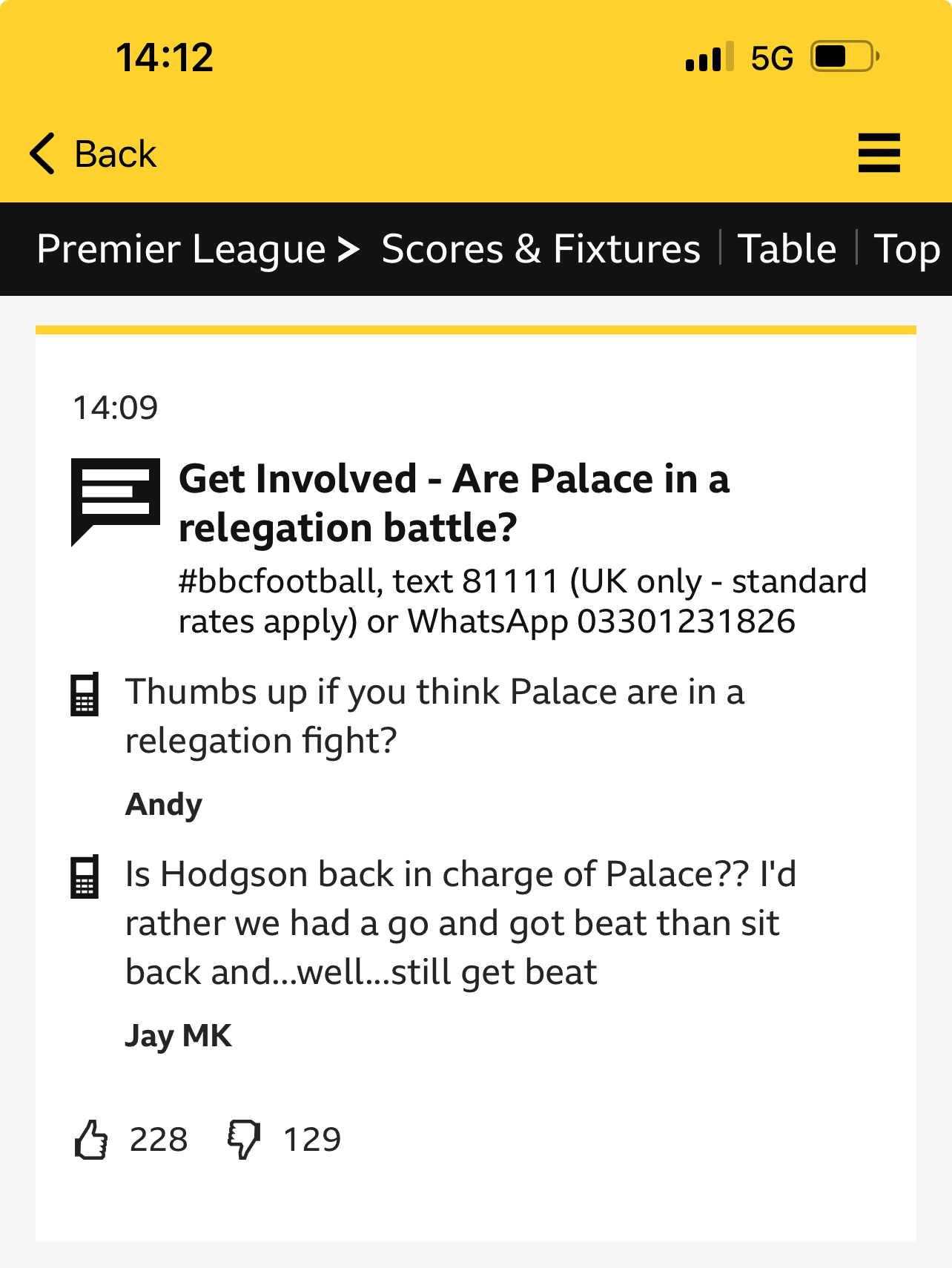Open the Top tab at the edge
This screenshot has width=952, height=1268.
(908, 250)
